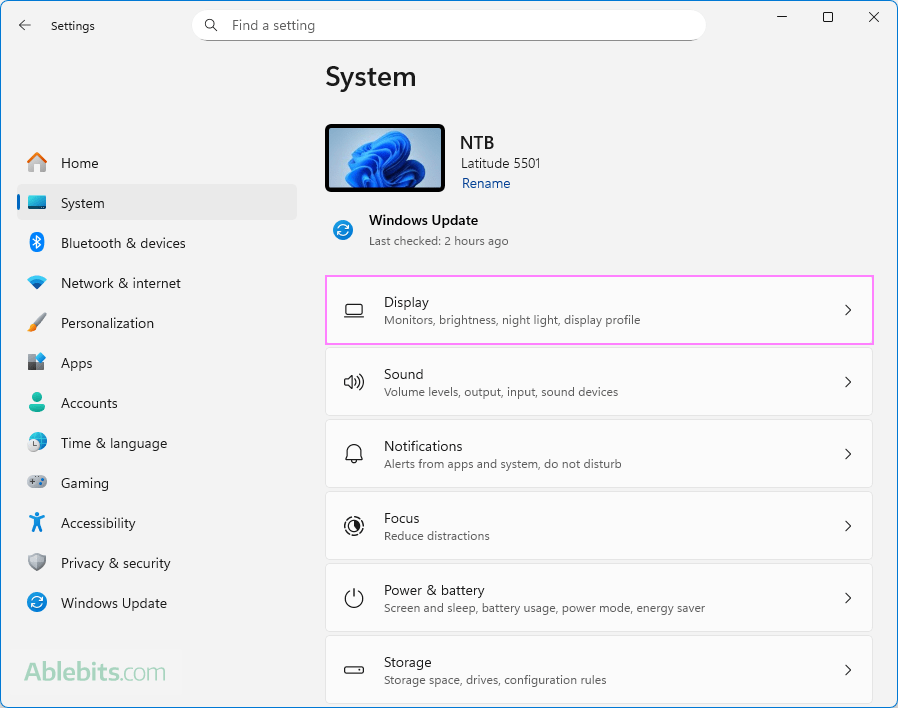Image resolution: width=898 pixels, height=708 pixels.
Task: Select Network & internet in sidebar
Action: pyautogui.click(x=157, y=283)
